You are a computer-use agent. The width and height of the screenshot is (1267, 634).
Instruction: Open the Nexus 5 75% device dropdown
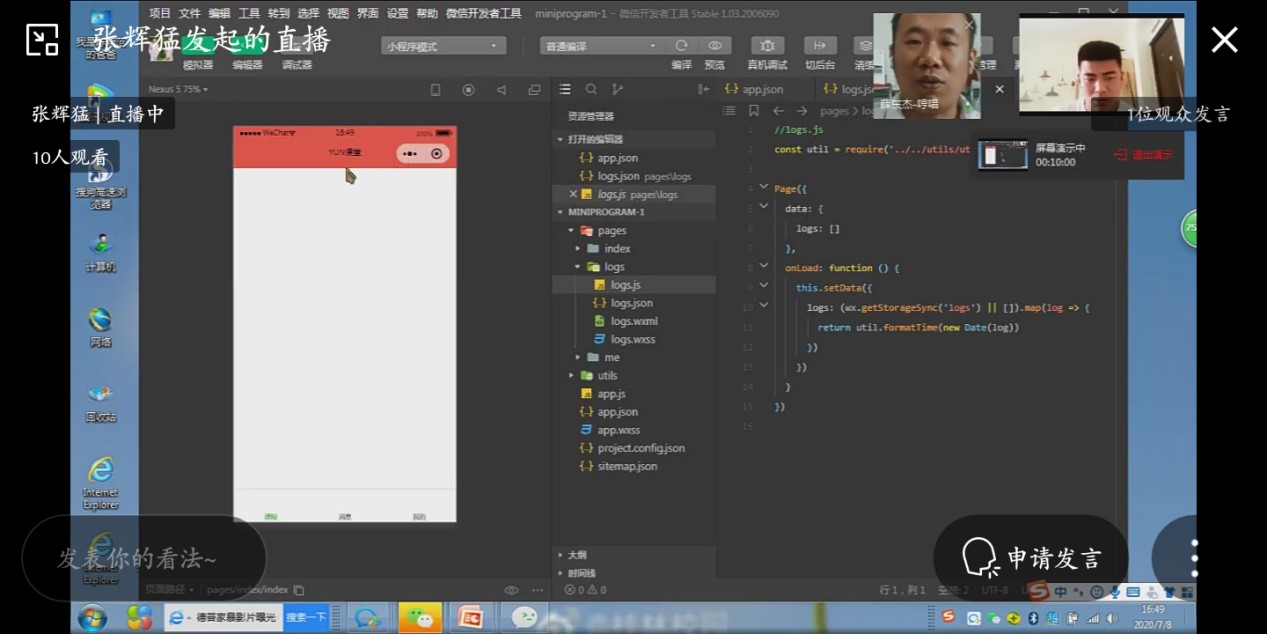click(x=180, y=89)
